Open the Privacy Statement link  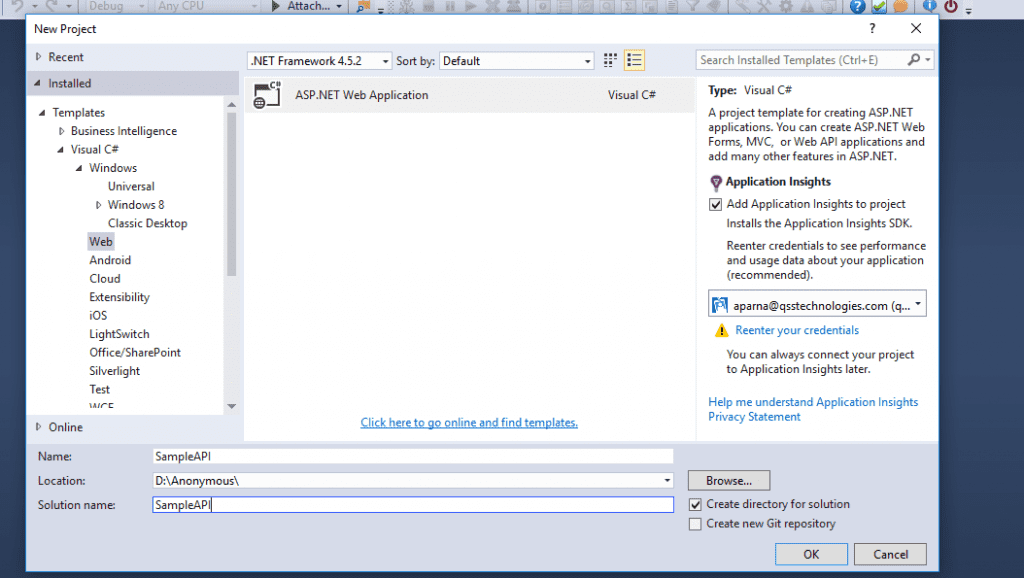(x=754, y=417)
